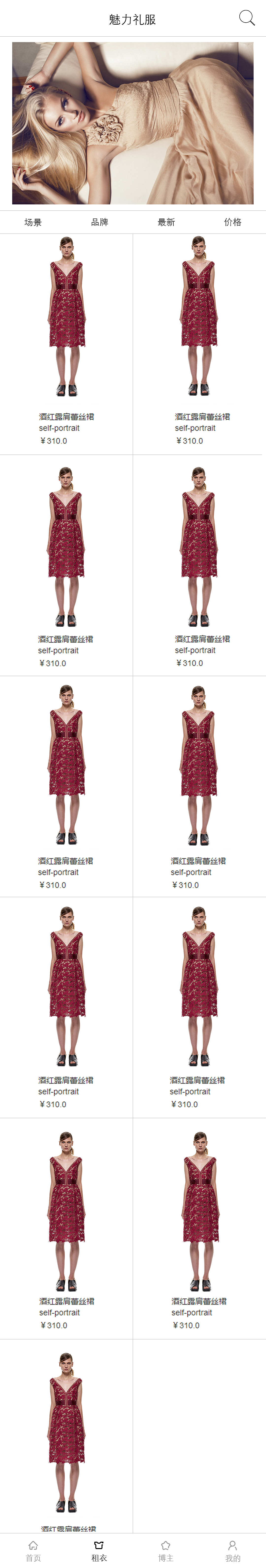Image resolution: width=266 pixels, height=1568 pixels.
Task: Open fourth row left 酒红露肩蕾丝裙 title
Action: point(66,1080)
